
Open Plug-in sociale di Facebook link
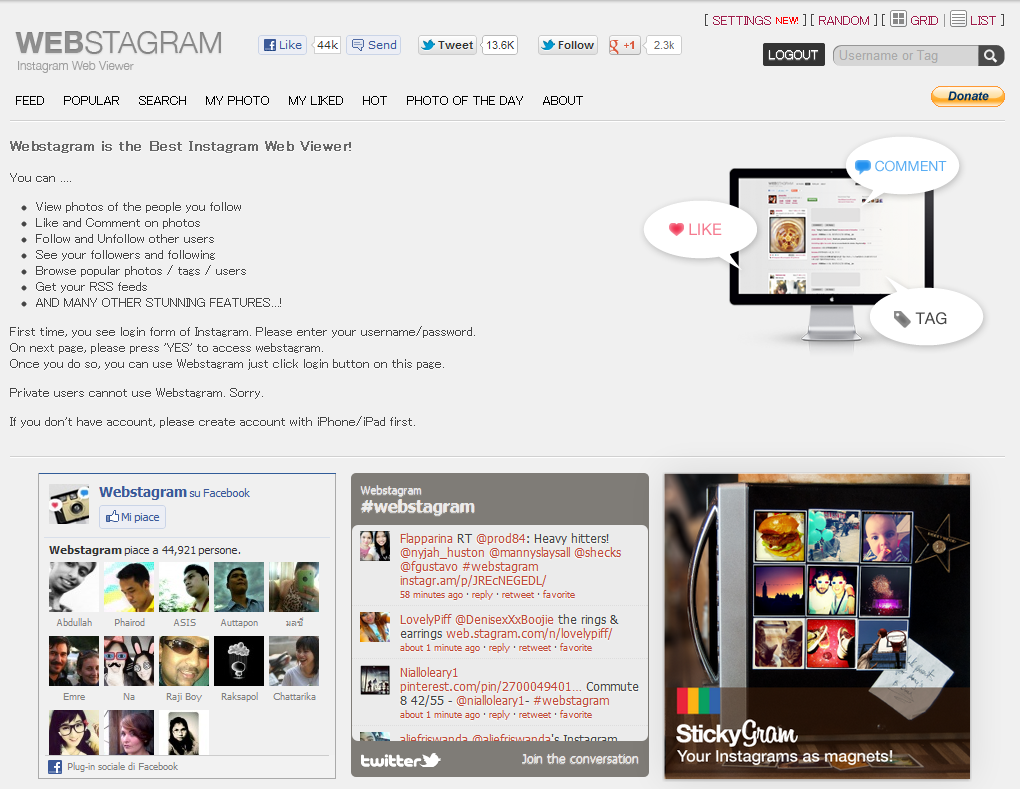point(122,767)
